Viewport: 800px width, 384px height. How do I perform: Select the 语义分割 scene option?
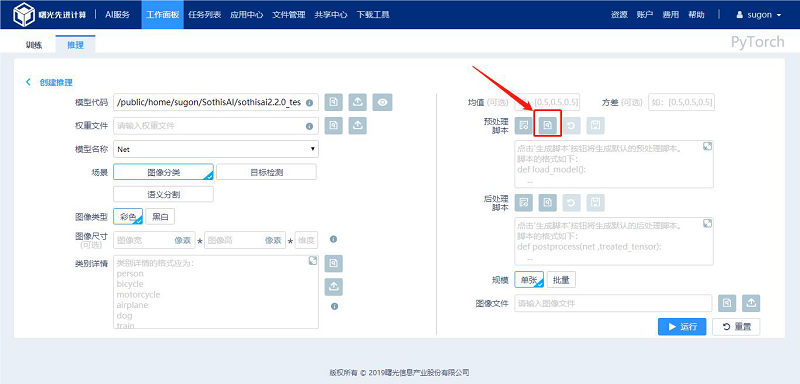tap(163, 194)
